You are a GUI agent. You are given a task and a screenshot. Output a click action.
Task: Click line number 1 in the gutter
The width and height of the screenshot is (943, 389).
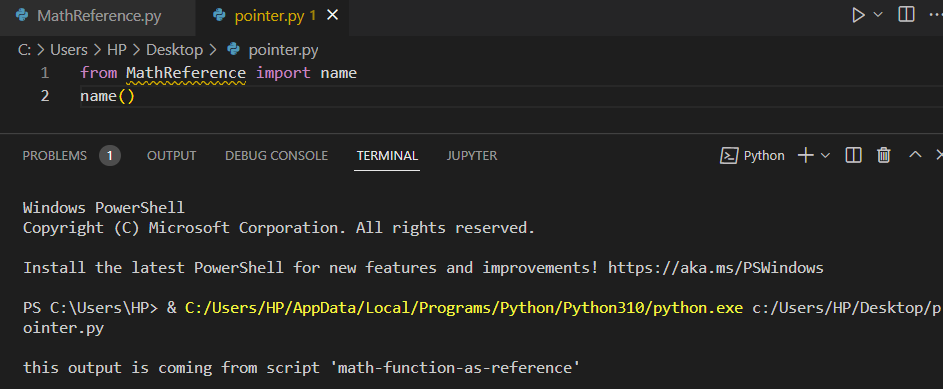tap(45, 73)
